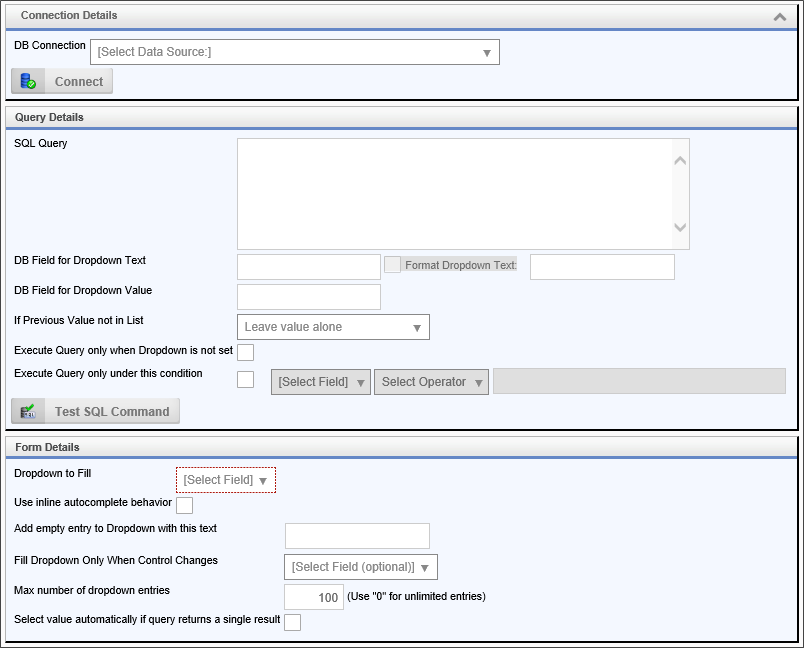
Task: Check Select value automatically for single result
Action: coord(293,623)
